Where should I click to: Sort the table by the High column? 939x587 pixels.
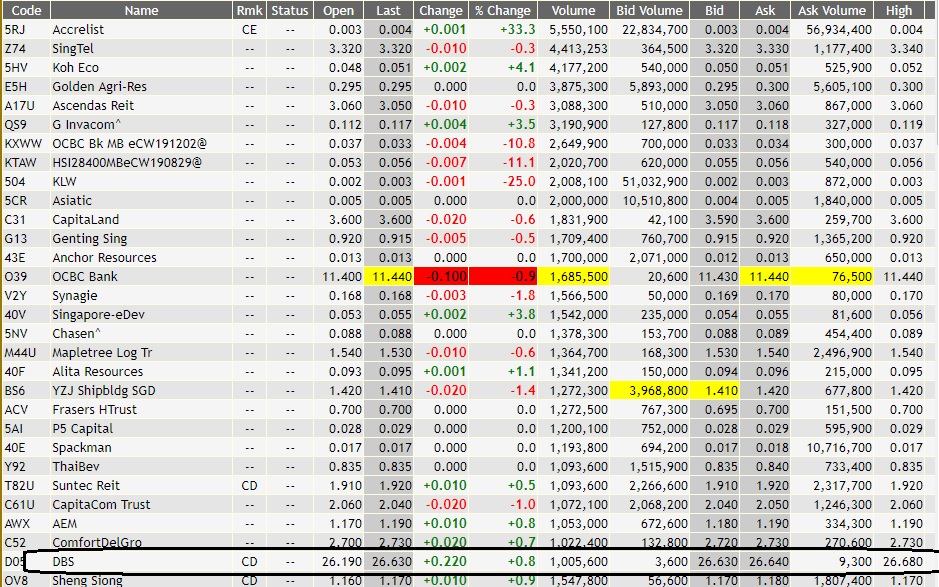click(899, 10)
